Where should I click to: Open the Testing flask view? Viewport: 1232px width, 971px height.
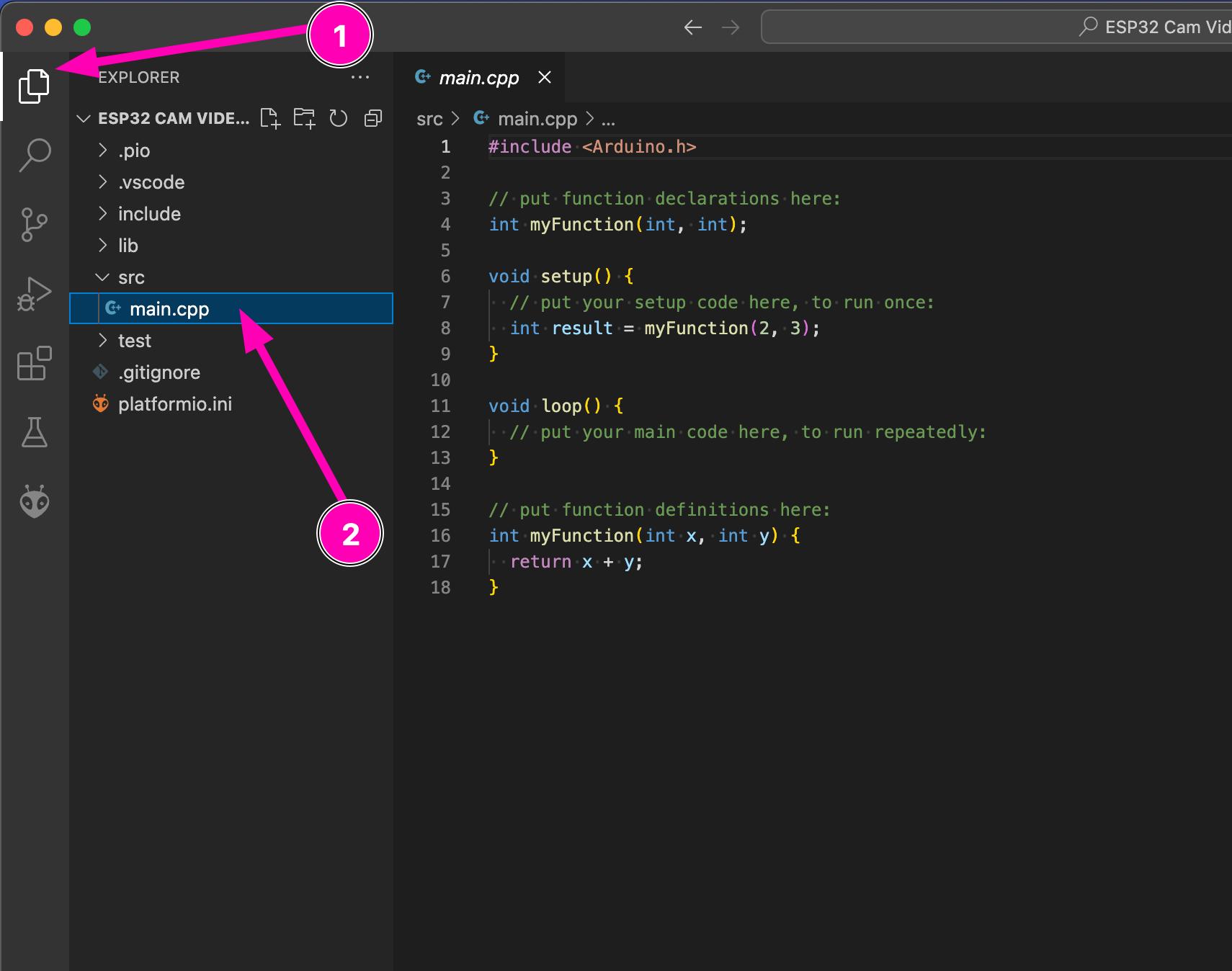pos(34,432)
